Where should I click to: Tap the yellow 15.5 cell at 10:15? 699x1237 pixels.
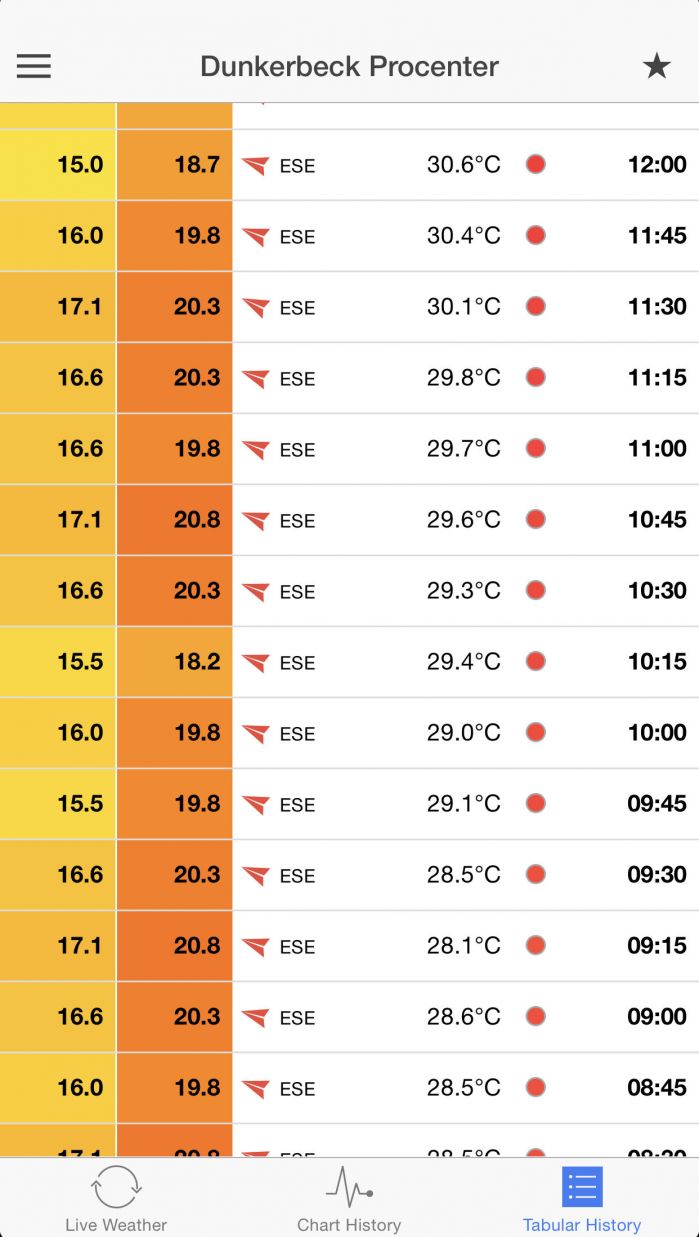pos(58,661)
